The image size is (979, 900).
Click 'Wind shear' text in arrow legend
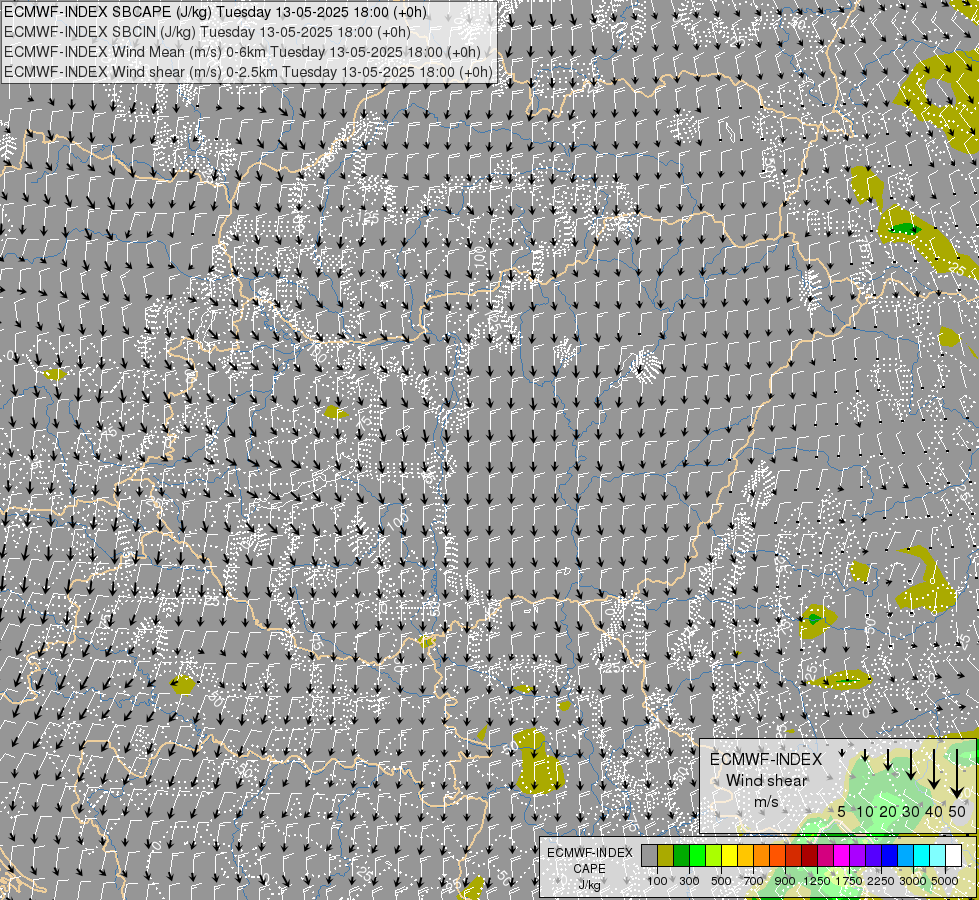click(767, 781)
